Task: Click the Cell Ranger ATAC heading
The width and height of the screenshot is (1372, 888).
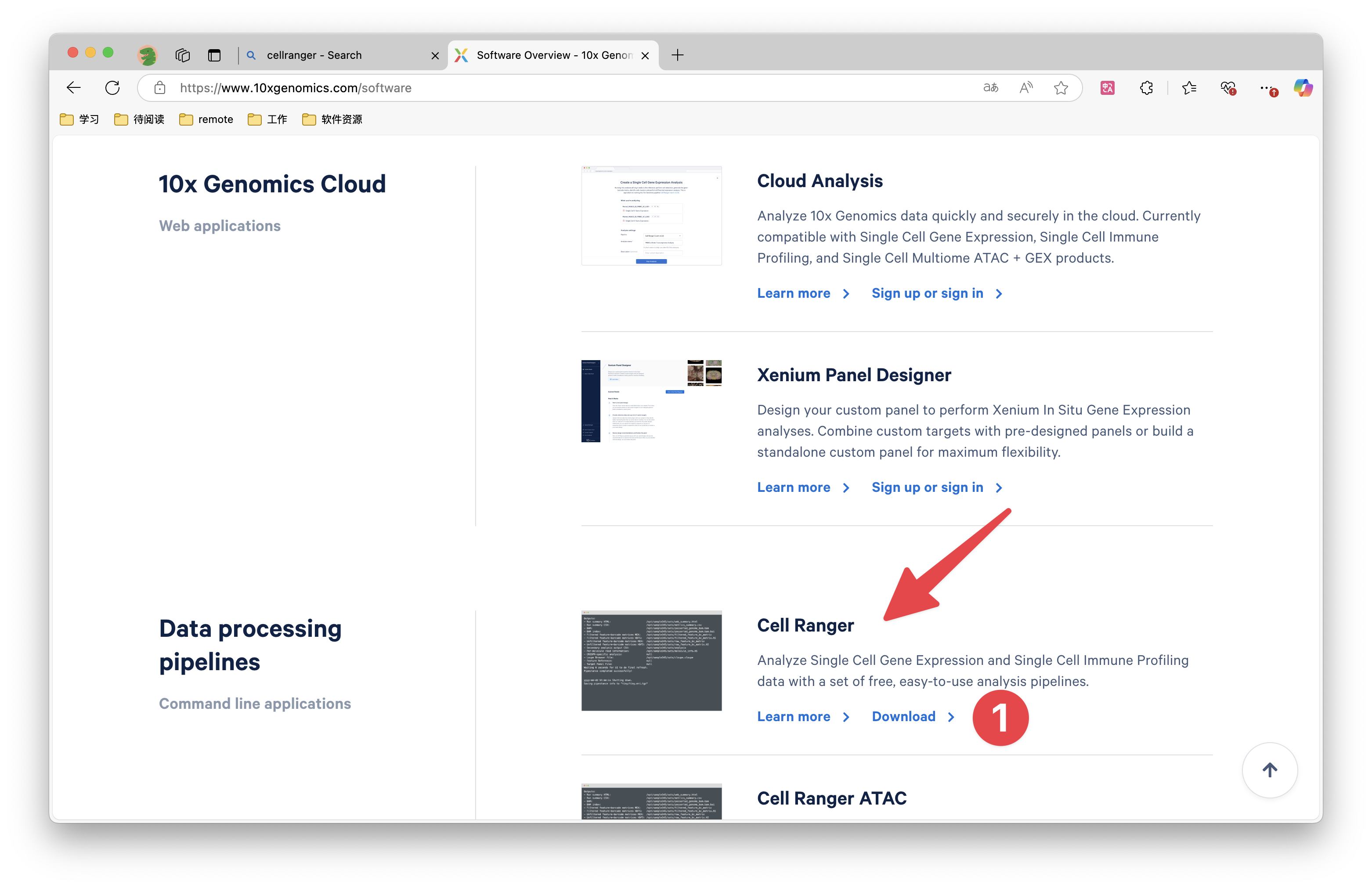Action: coord(832,798)
